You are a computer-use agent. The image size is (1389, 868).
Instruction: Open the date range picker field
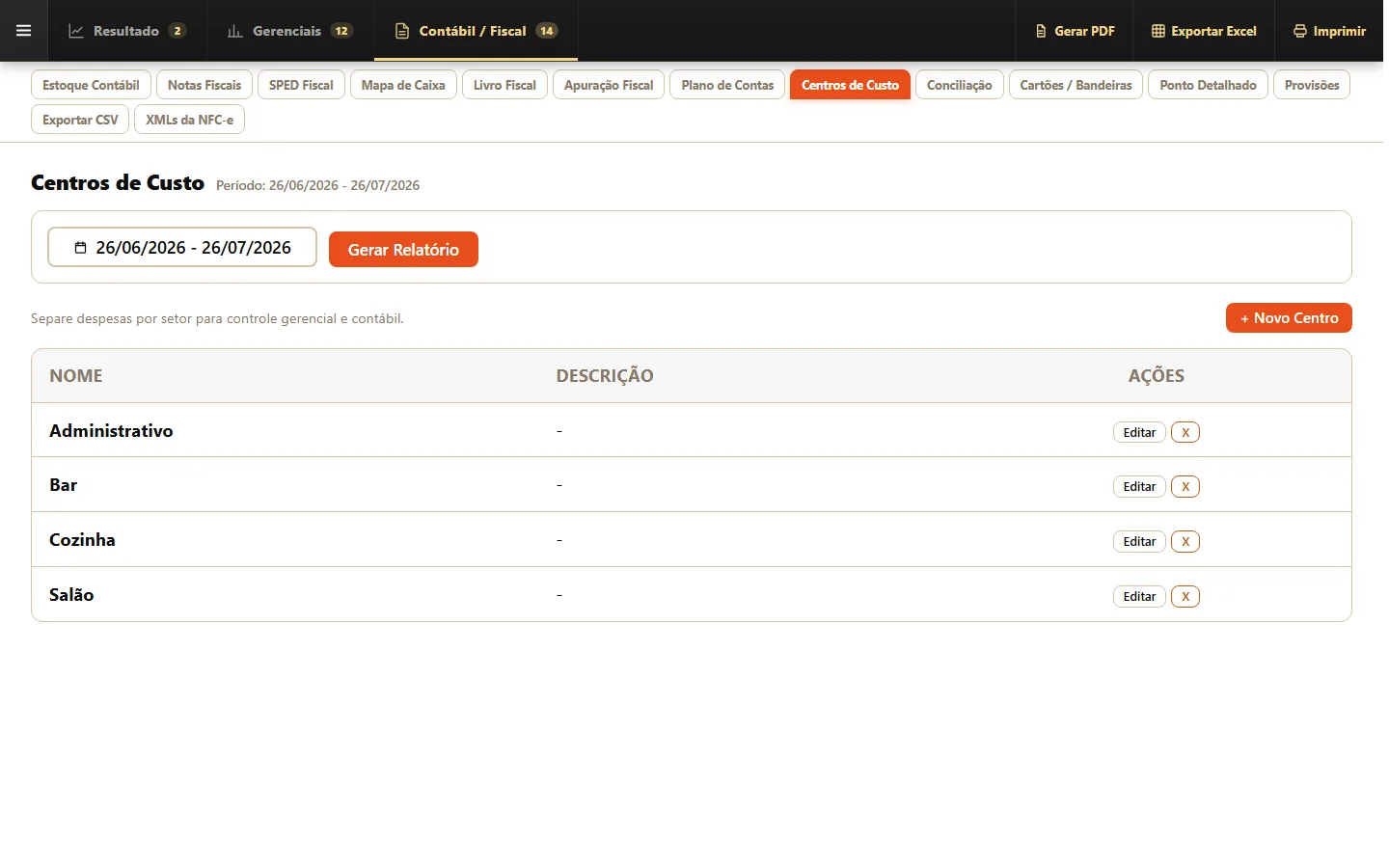tap(182, 248)
